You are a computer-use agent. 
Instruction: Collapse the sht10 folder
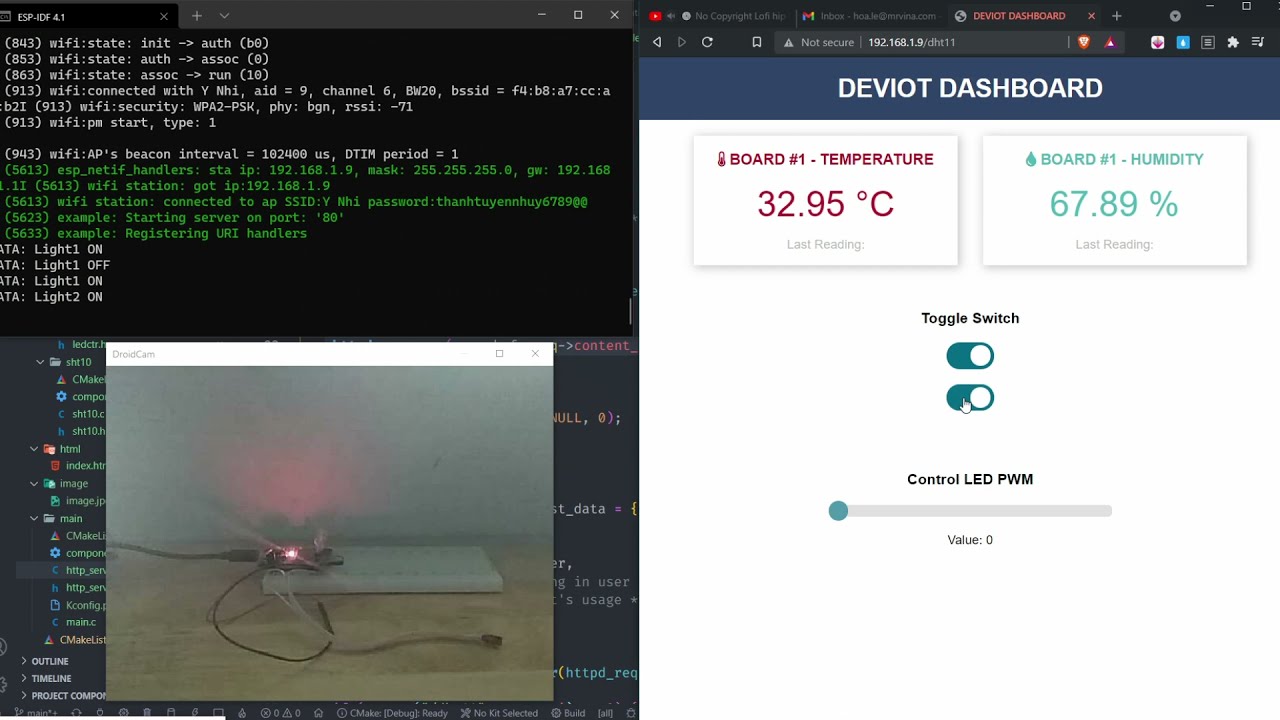click(x=41, y=362)
